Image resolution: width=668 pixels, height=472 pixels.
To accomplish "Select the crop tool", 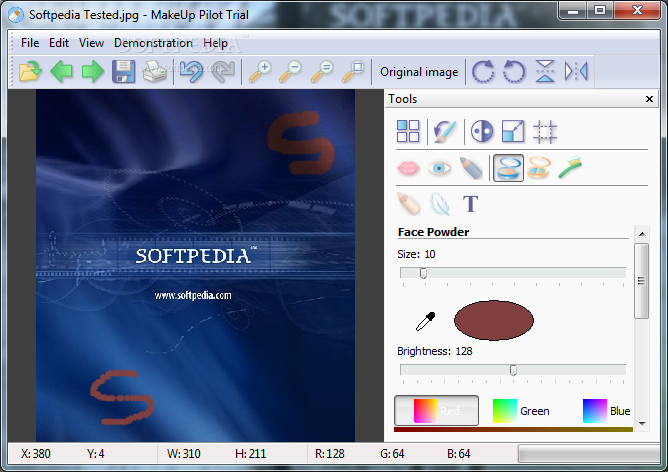I will click(545, 131).
